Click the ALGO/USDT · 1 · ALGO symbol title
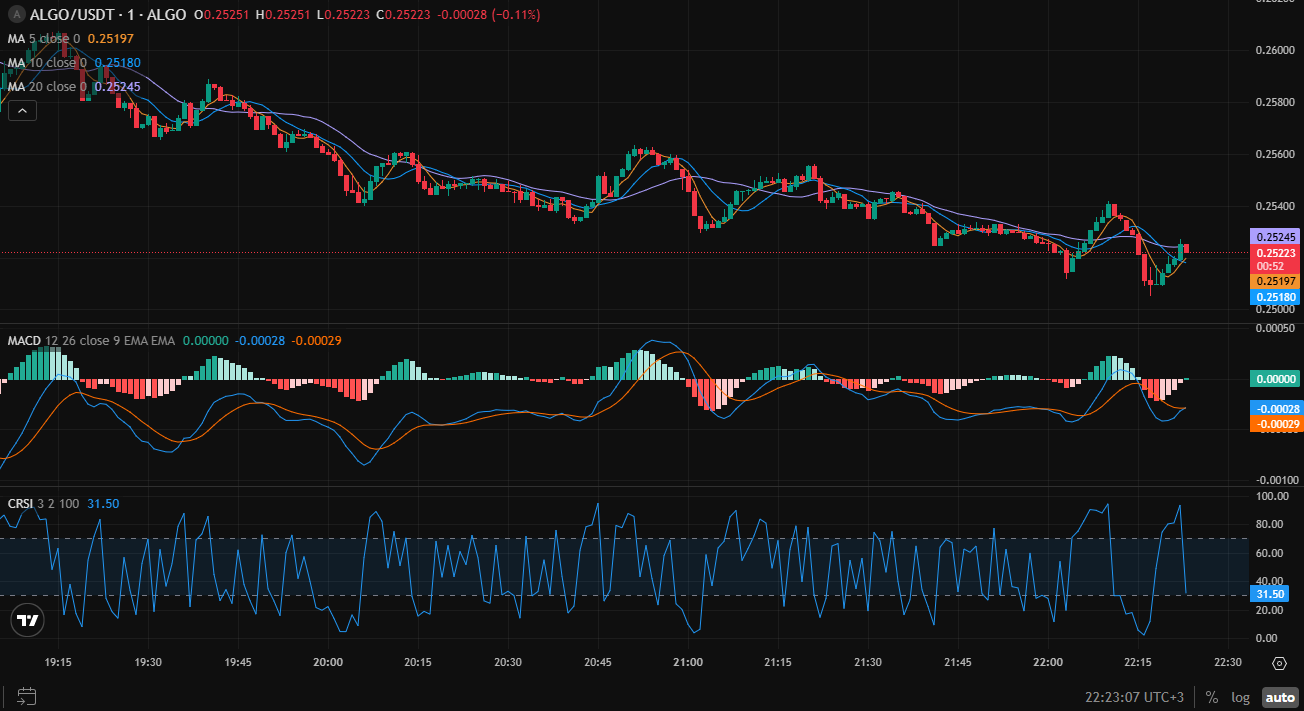The image size is (1304, 711). click(x=107, y=15)
